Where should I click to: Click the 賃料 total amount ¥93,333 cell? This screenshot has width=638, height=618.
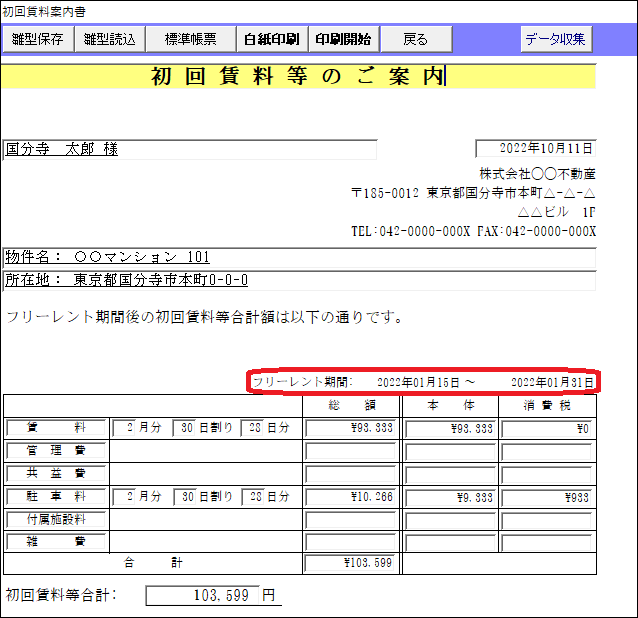tap(351, 428)
